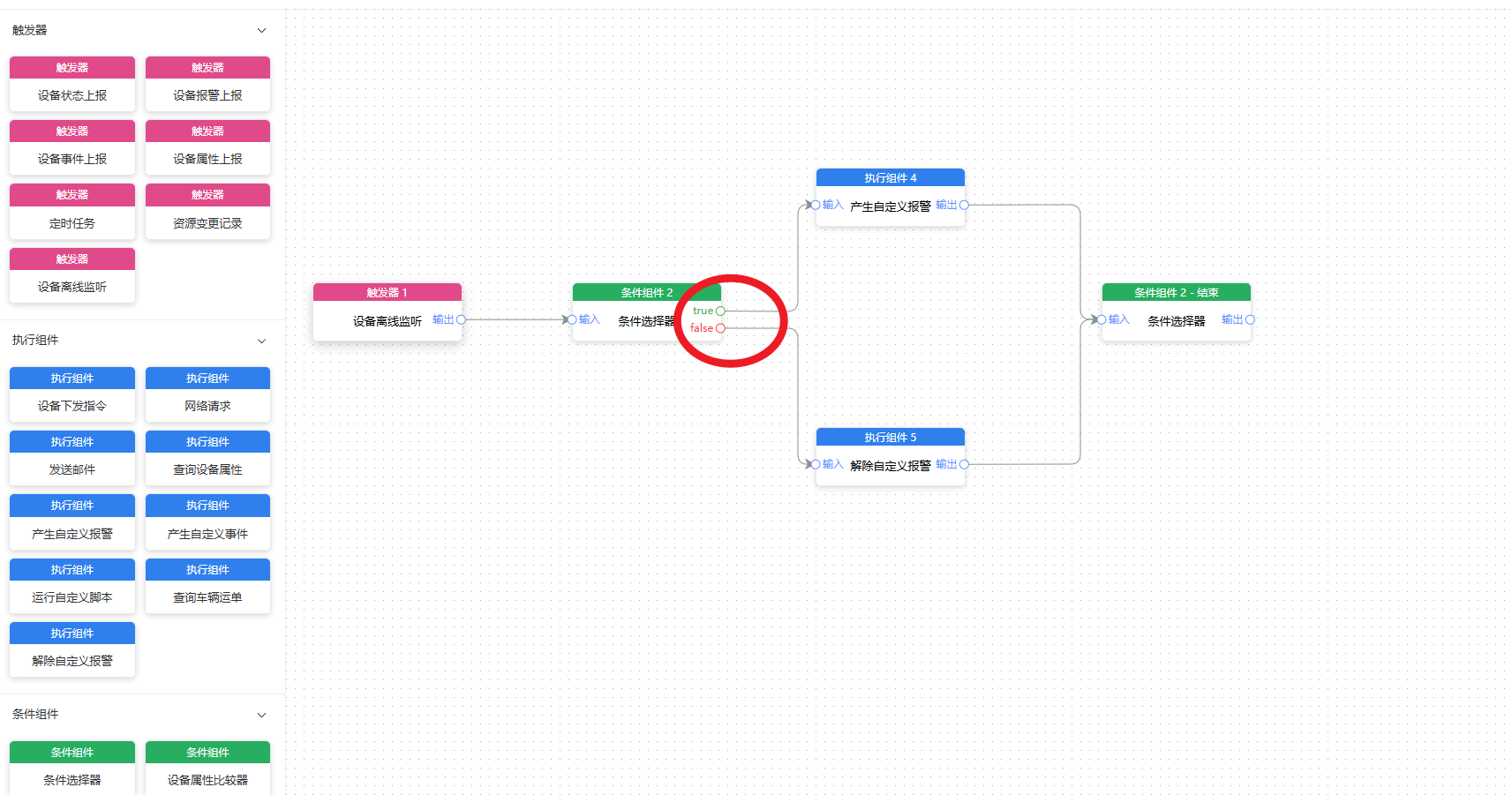Collapse the 触发器 section chevron
Image resolution: width=1512 pixels, height=795 pixels.
pyautogui.click(x=261, y=31)
